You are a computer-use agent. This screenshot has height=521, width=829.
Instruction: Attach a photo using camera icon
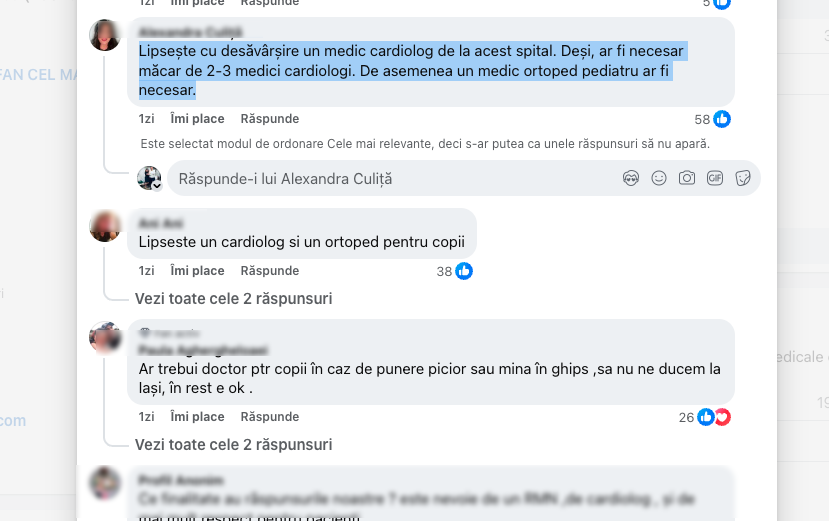[687, 178]
